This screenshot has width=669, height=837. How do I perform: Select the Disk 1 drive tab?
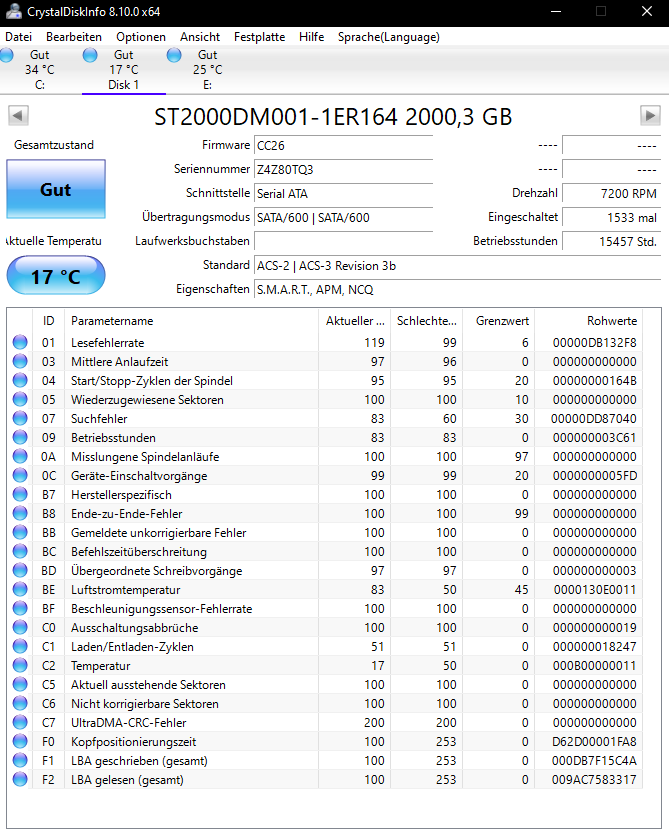(123, 70)
